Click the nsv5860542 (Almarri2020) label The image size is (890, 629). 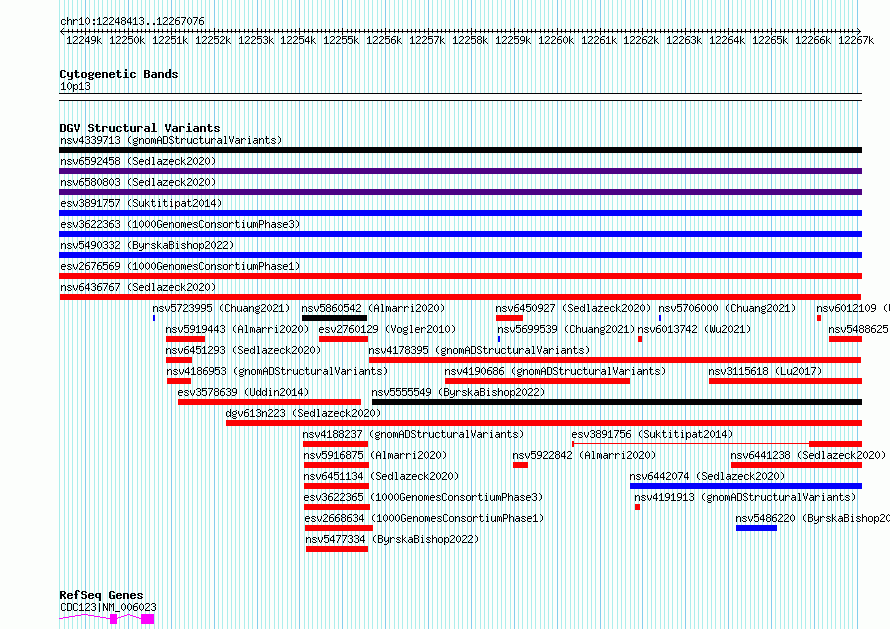[373, 308]
